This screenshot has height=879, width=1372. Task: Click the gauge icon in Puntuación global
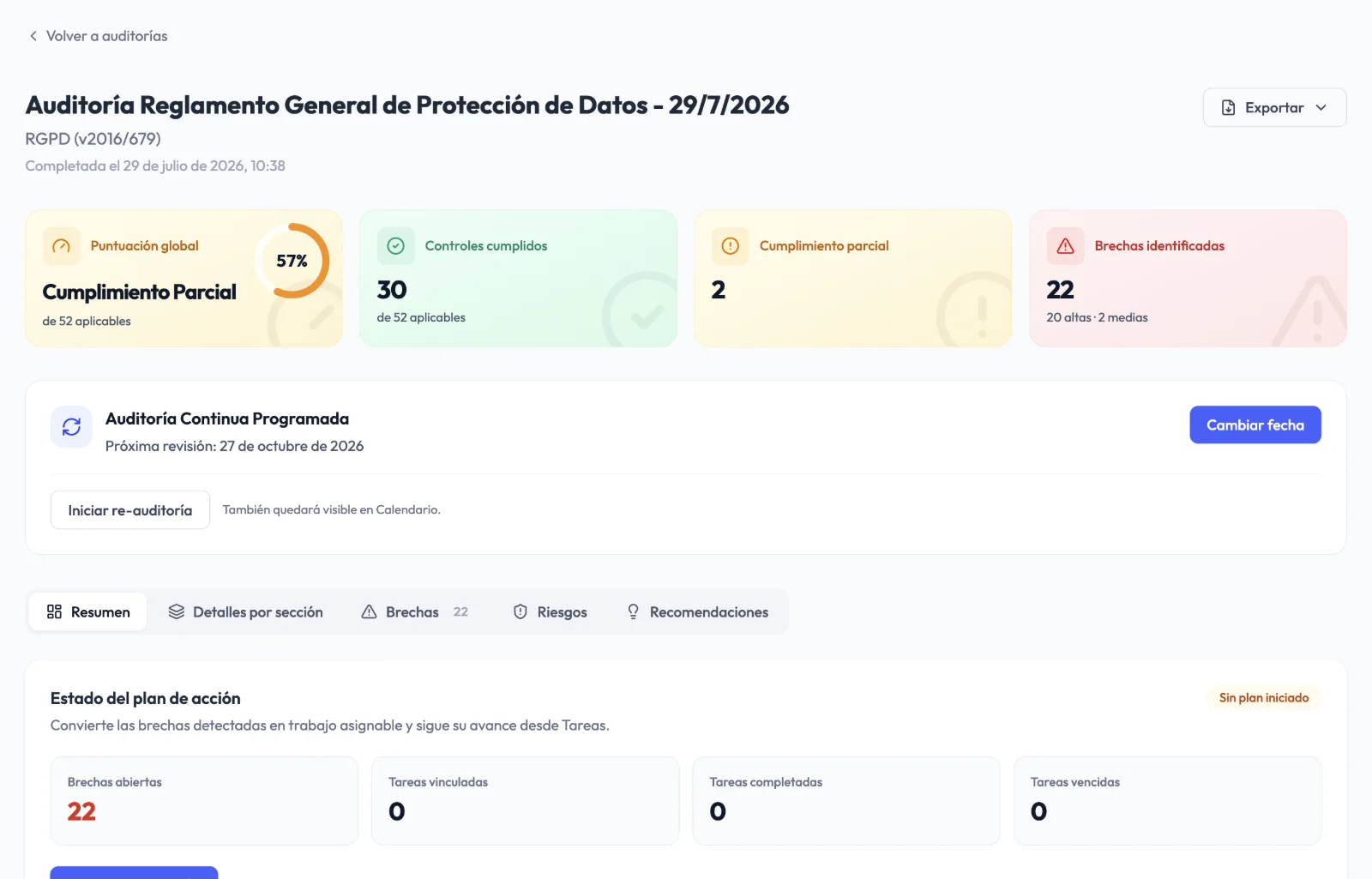pos(61,246)
